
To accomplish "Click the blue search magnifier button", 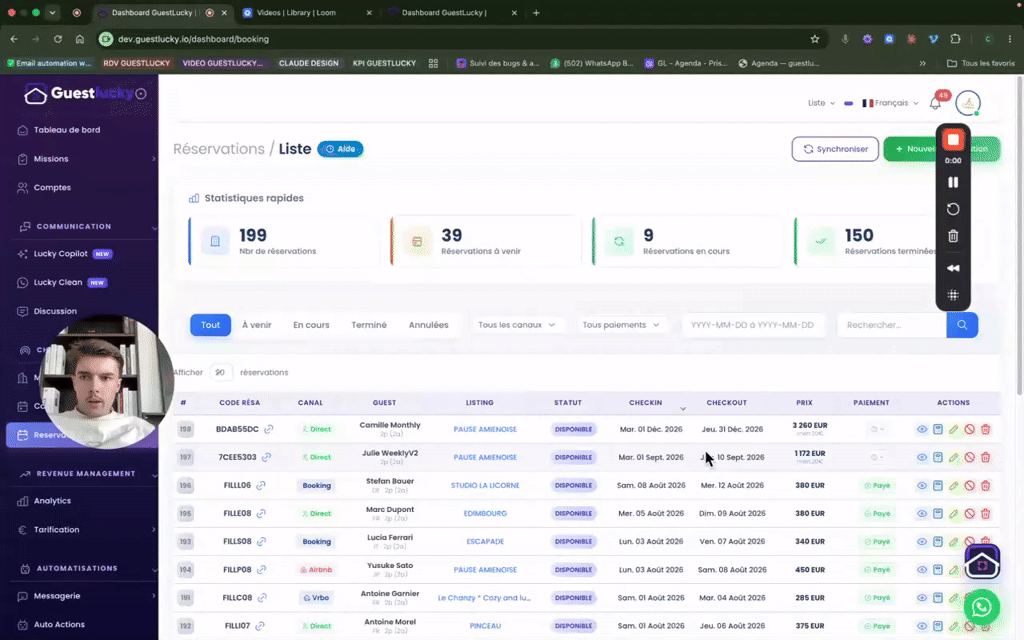I will (x=962, y=325).
